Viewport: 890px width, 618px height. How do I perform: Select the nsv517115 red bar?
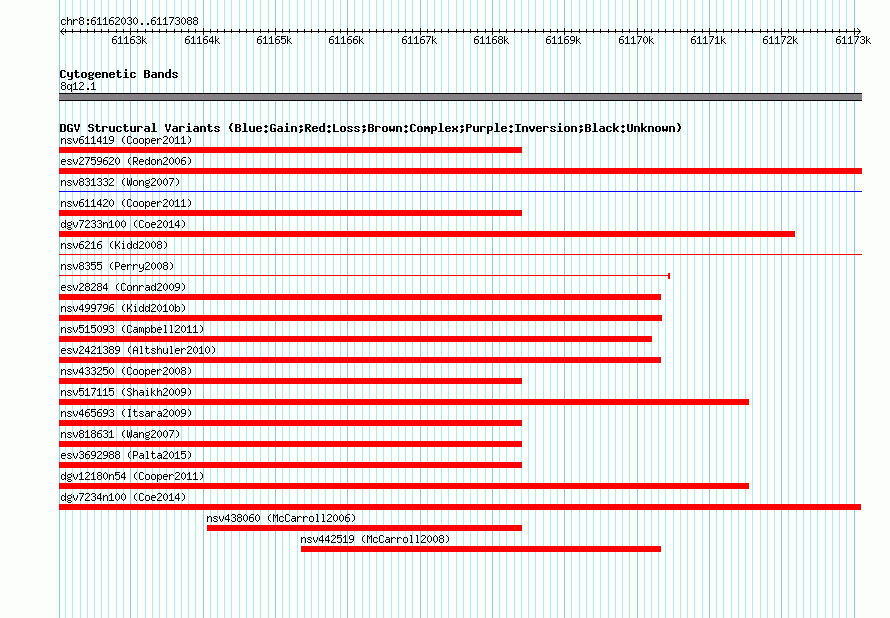tap(404, 402)
